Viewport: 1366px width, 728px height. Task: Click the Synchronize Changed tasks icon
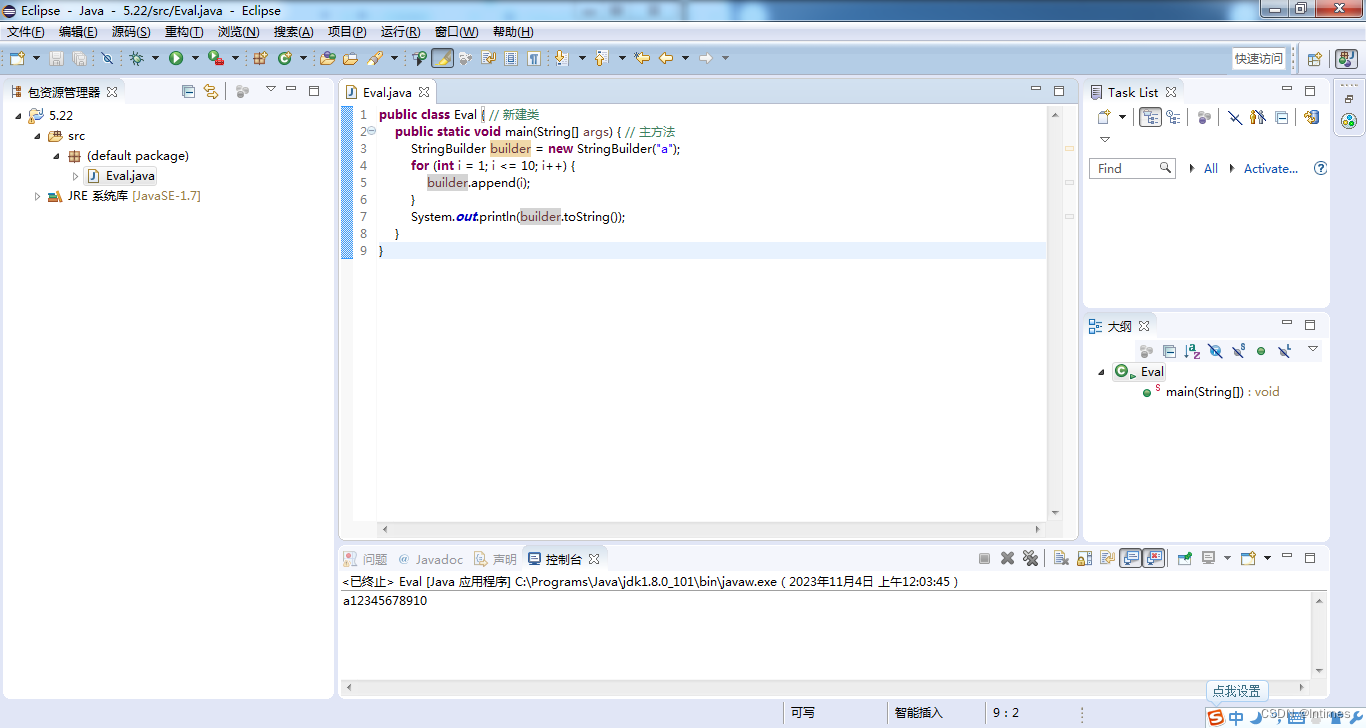[1312, 117]
